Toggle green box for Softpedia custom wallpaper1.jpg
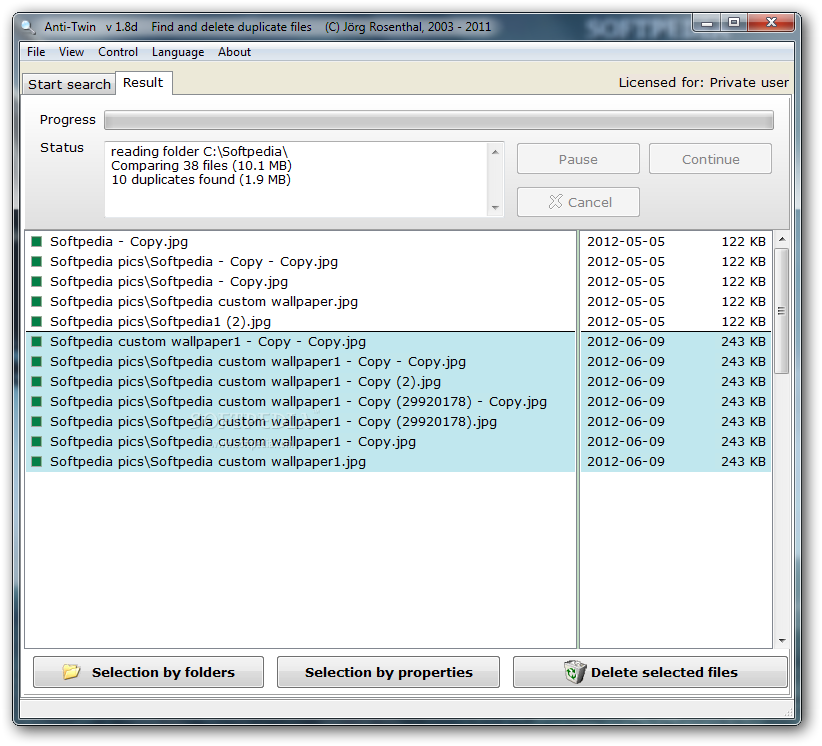The width and height of the screenshot is (822, 746). tap(37, 462)
